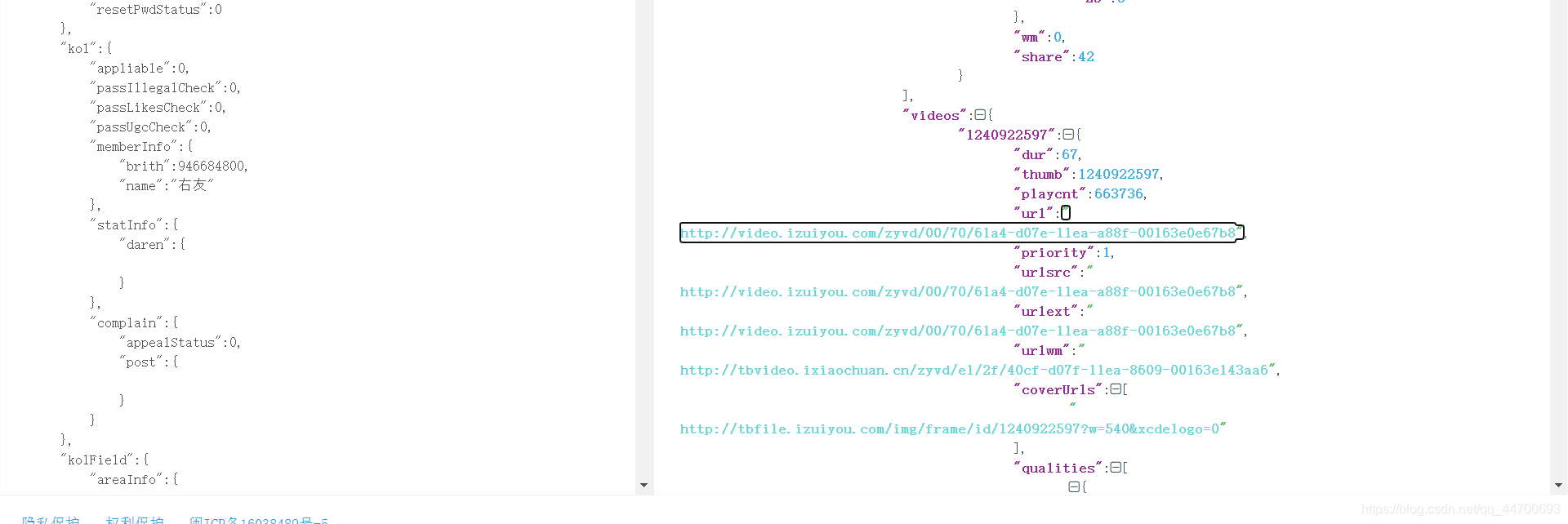Viewport: 1568px width, 524px height.
Task: Open the 隐私保护 footer link
Action: tap(51, 519)
